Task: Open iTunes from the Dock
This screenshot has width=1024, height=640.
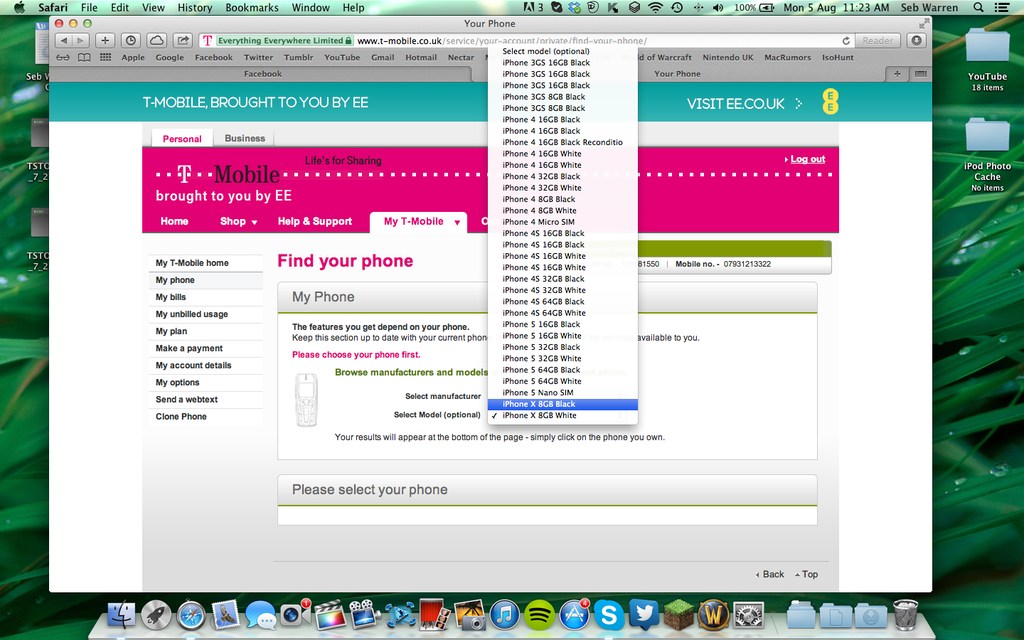Action: coord(504,615)
